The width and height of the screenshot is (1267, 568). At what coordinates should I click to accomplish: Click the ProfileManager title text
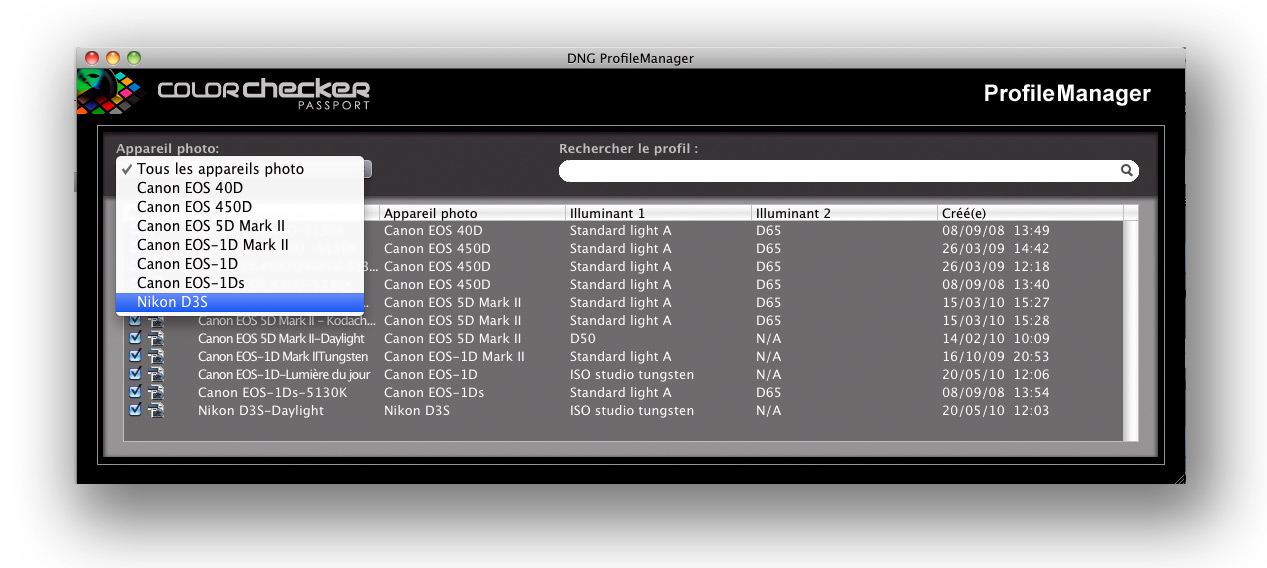pyautogui.click(x=1067, y=93)
